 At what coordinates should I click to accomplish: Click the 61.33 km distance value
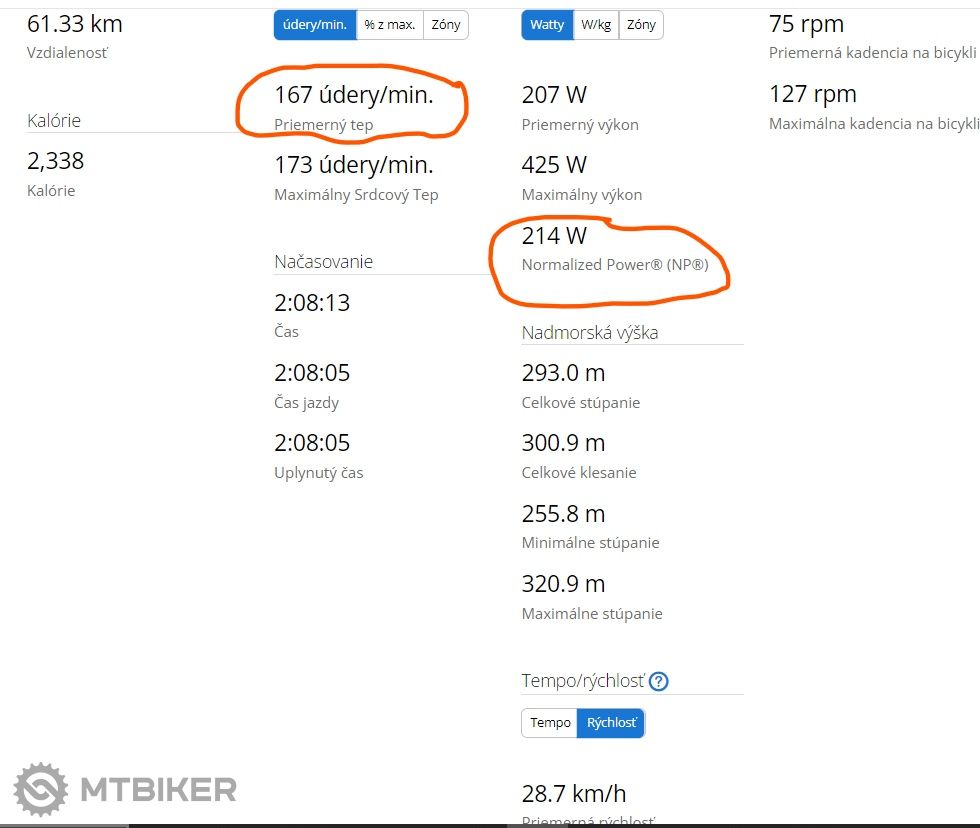click(x=75, y=22)
